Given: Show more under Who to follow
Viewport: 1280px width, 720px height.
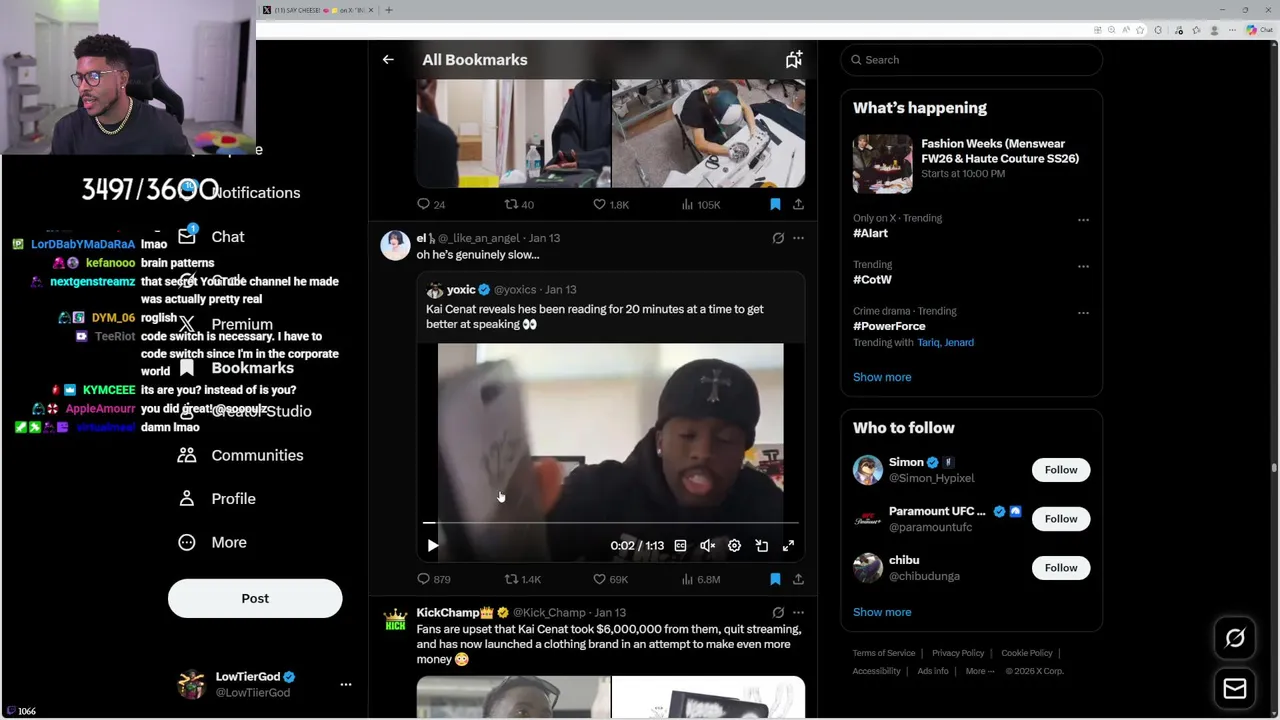Looking at the screenshot, I should (x=882, y=612).
